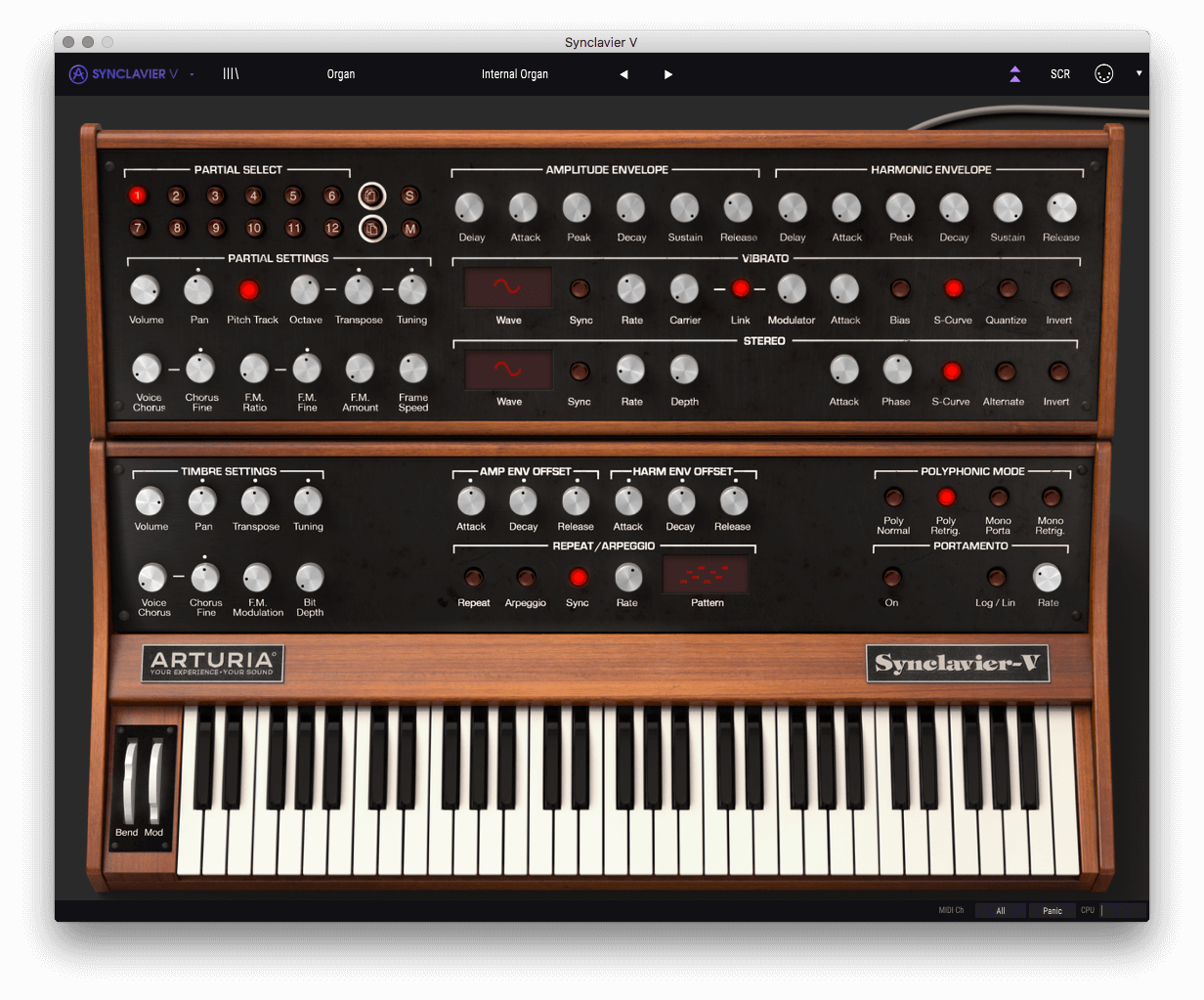The width and height of the screenshot is (1204, 1000).
Task: Click Partial Settings Volume knob
Action: coord(145,289)
